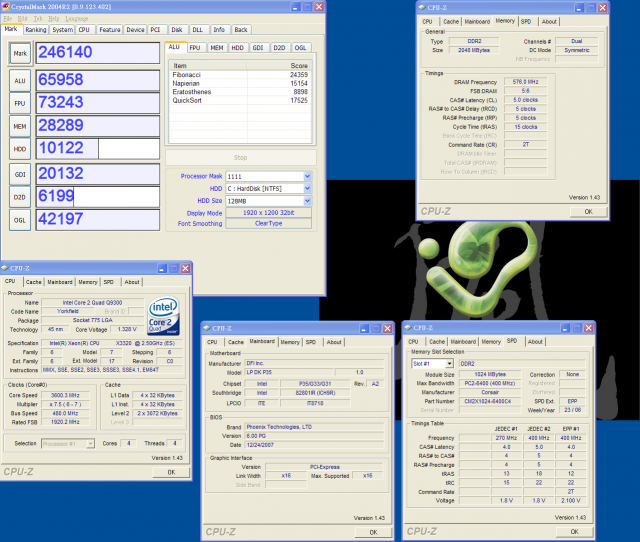Click the Back tab in CrystalMark
The image size is (640, 542).
pyautogui.click(x=241, y=30)
